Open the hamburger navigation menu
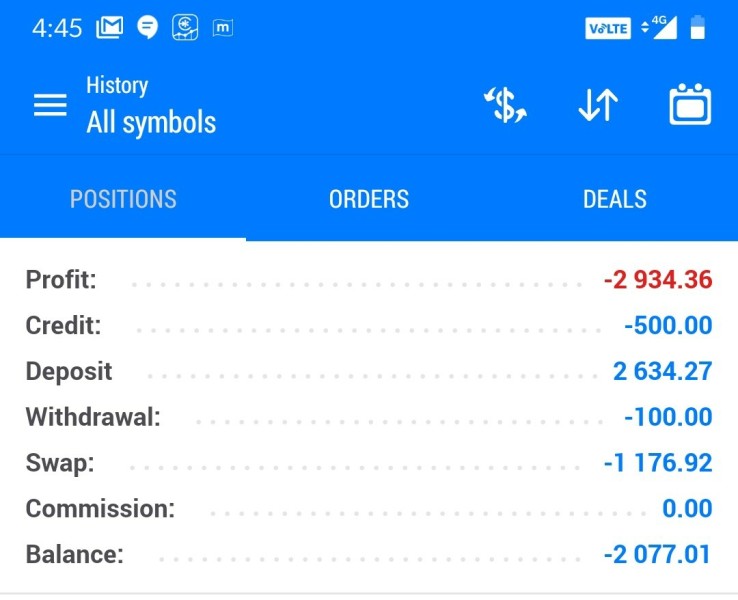738x600 pixels. (x=50, y=105)
